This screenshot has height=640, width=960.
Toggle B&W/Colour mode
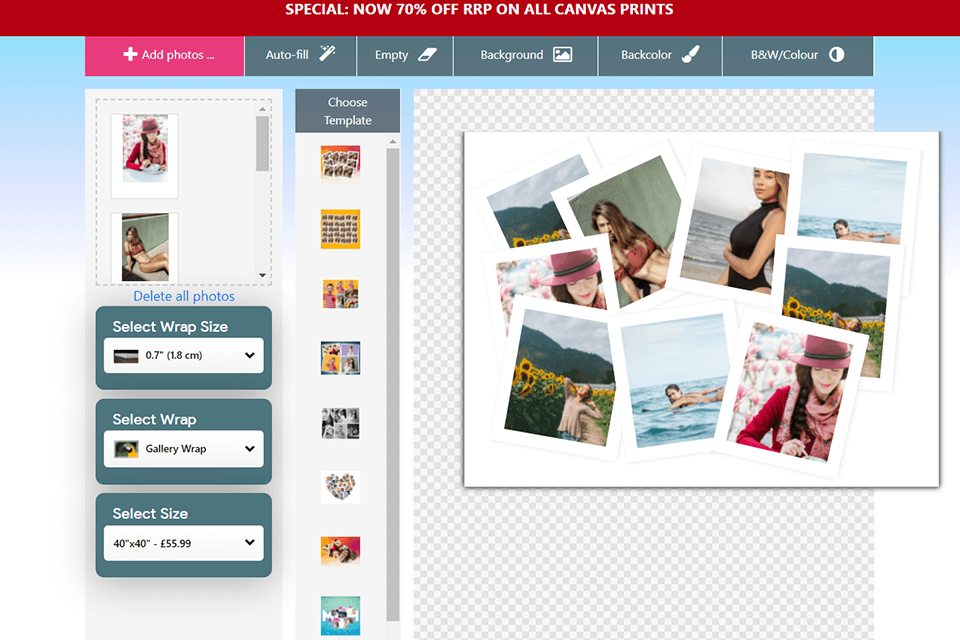tap(798, 56)
